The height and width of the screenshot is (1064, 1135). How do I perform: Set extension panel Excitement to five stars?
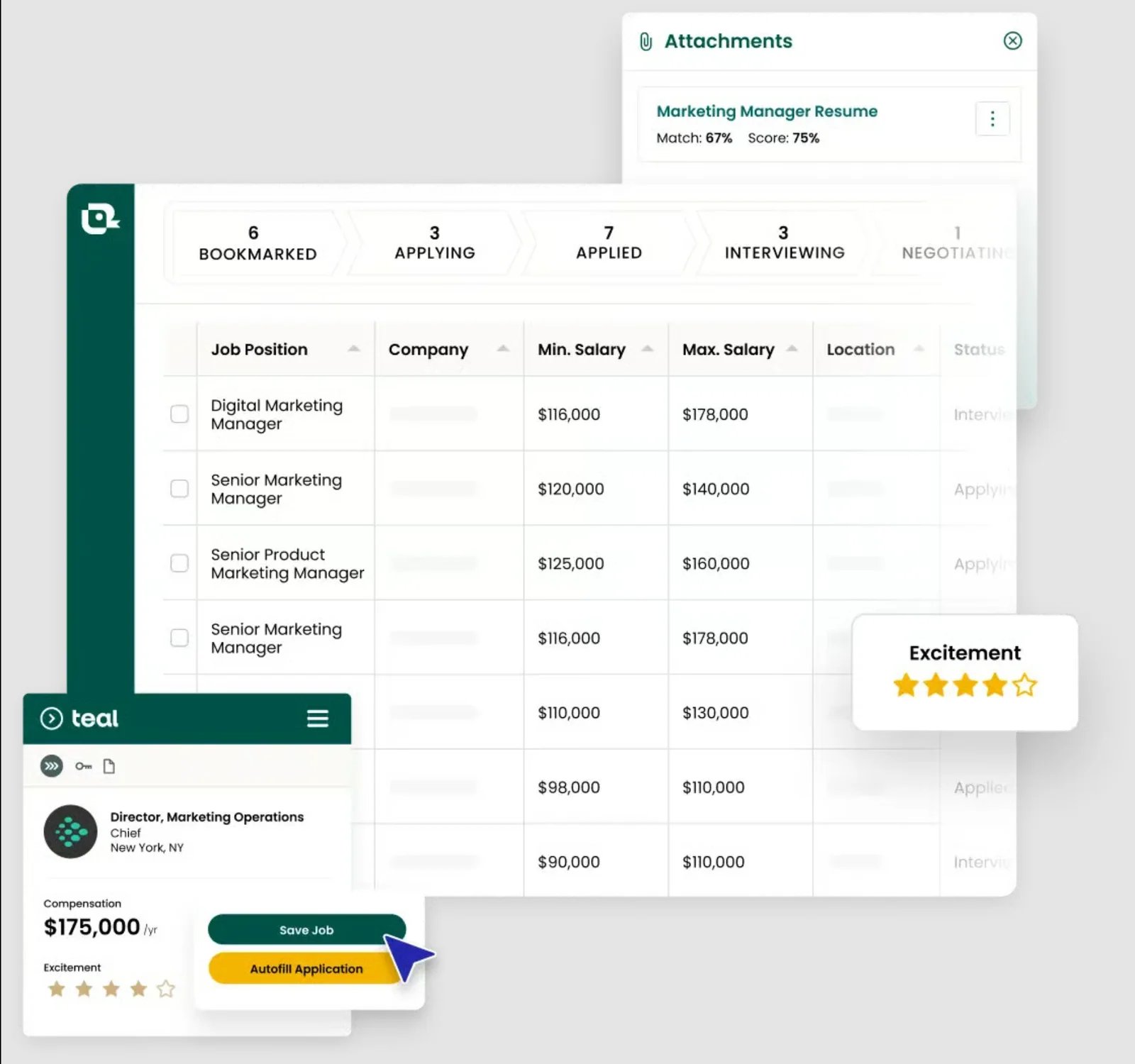pyautogui.click(x=166, y=988)
